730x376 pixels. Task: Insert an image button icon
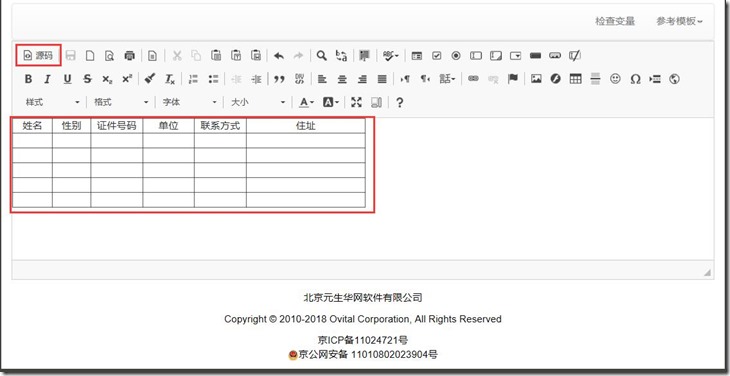point(555,56)
